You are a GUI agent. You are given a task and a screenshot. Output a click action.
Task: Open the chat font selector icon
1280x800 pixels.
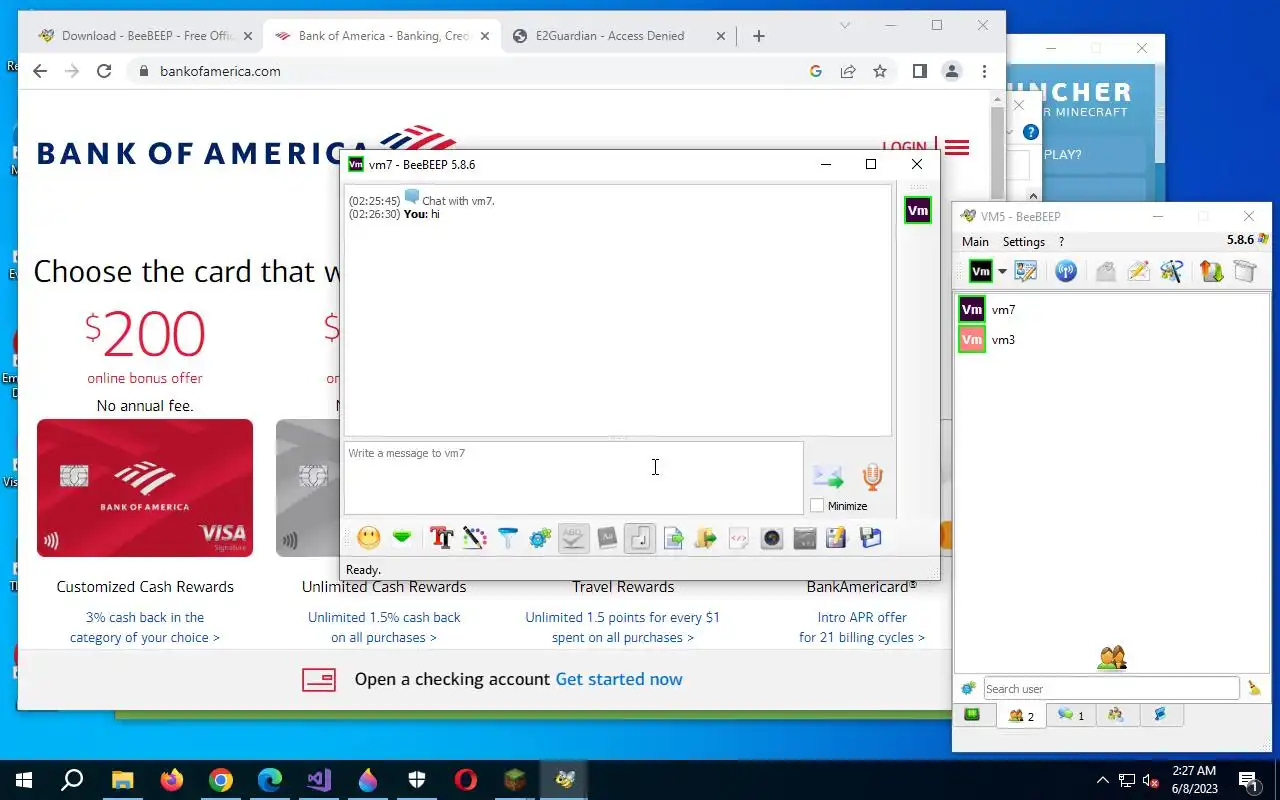(x=441, y=538)
